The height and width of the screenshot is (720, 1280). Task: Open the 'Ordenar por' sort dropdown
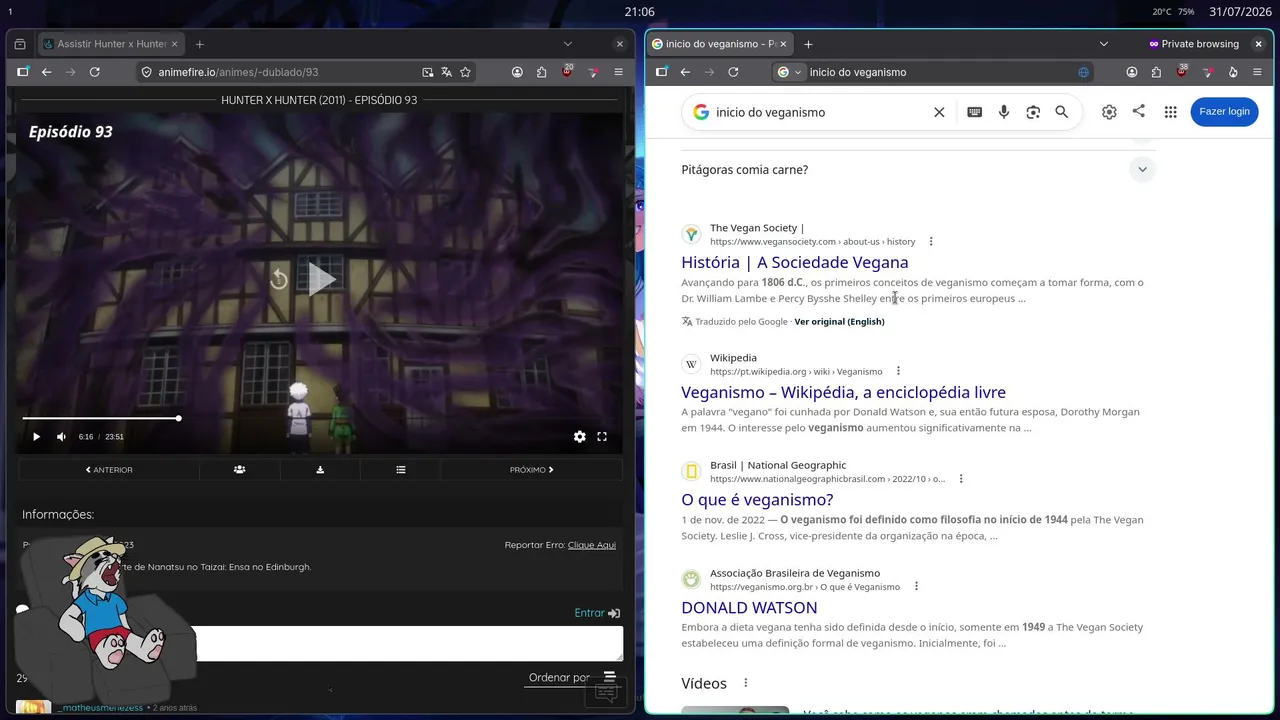click(x=572, y=678)
